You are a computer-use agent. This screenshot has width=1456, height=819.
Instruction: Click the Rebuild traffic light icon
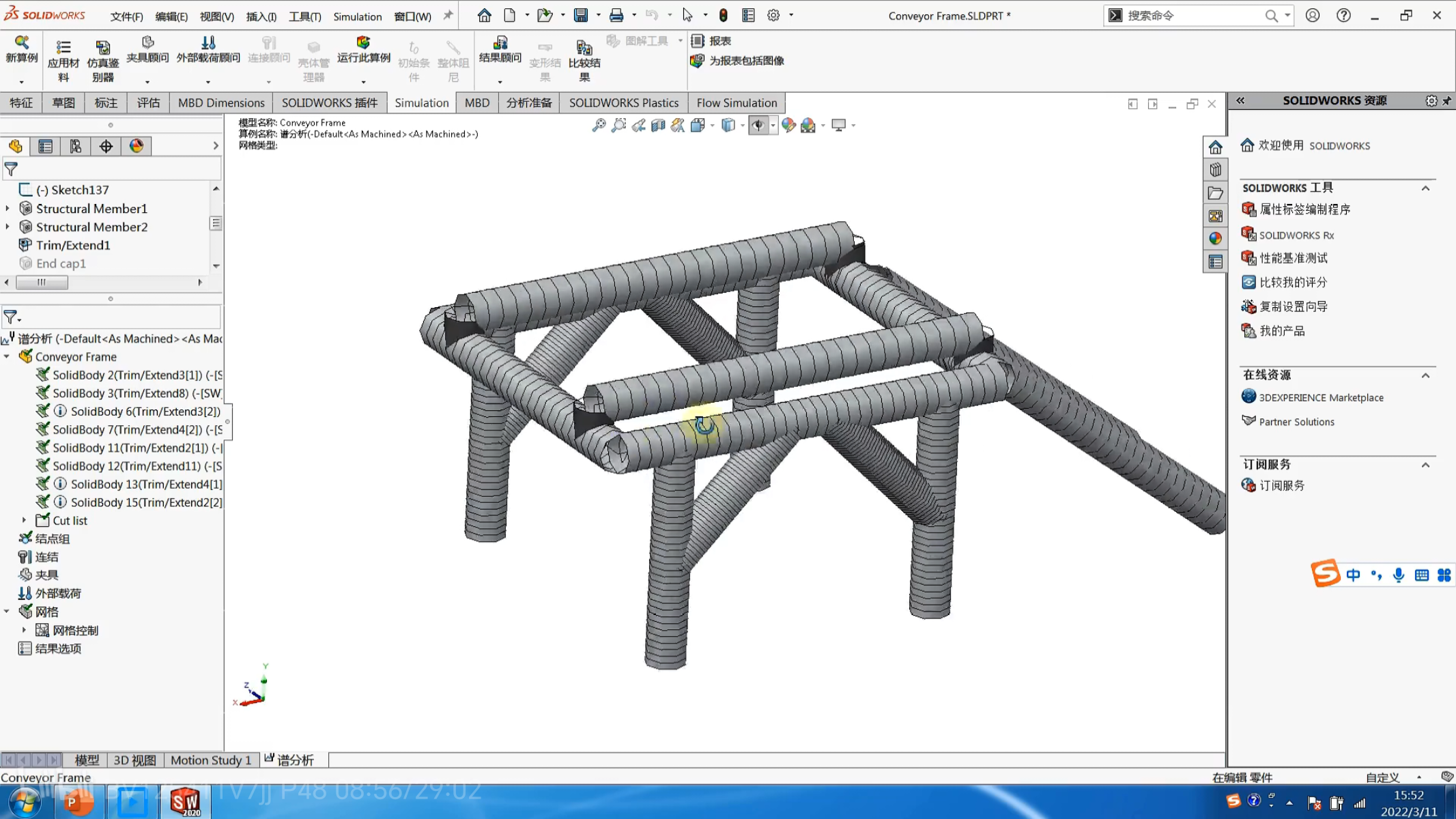(724, 15)
